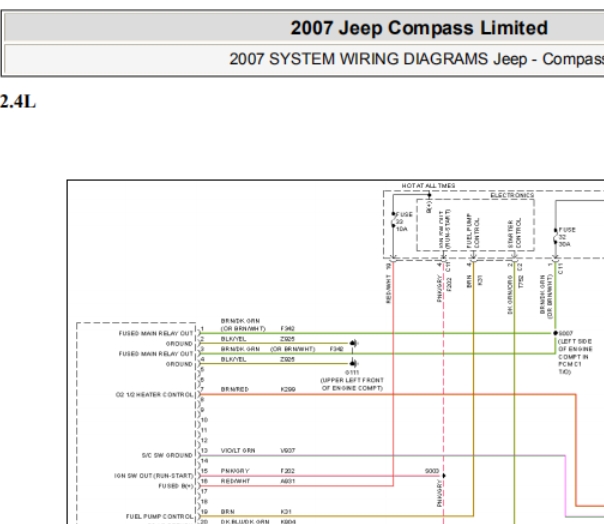Click the 'ELECTRONICS' box label
604x524 pixels.
(512, 195)
